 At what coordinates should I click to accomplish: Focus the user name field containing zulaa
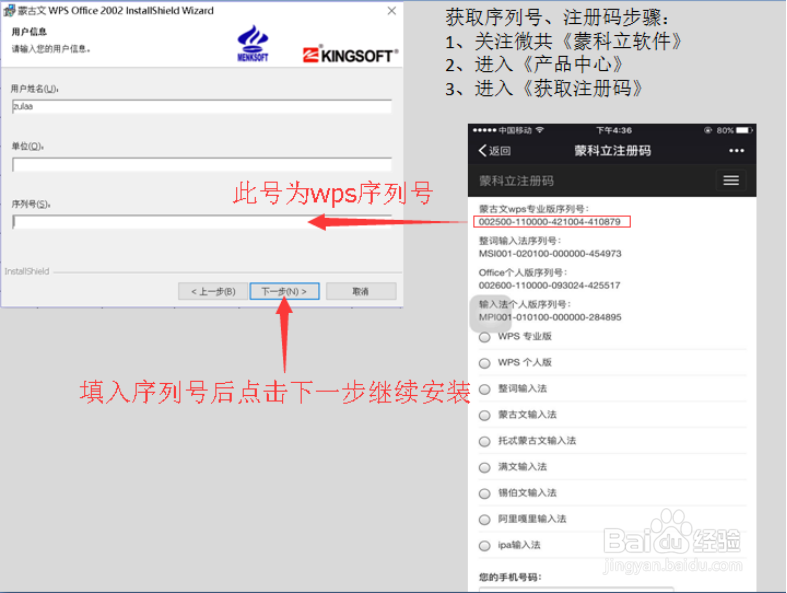click(202, 106)
